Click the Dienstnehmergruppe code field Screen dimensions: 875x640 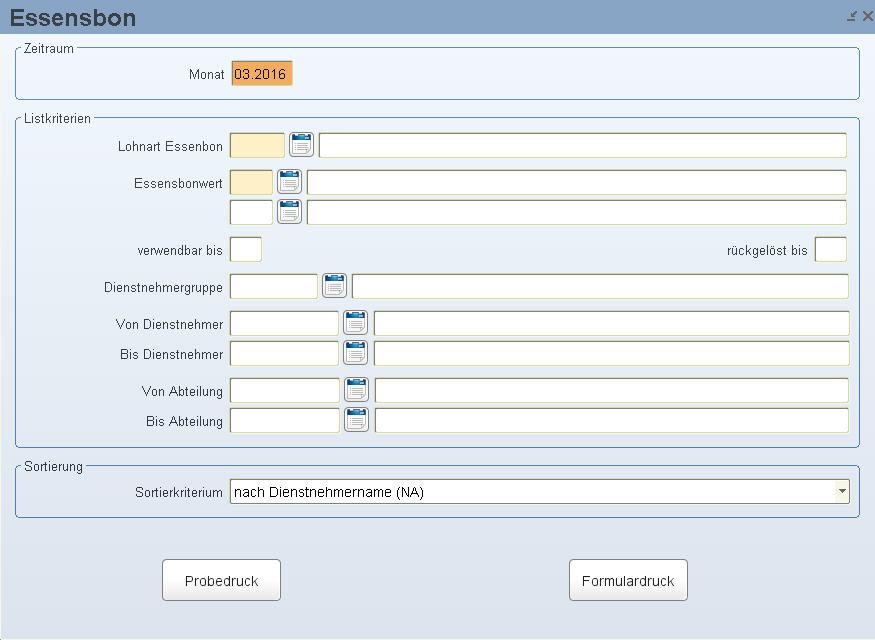[273, 287]
